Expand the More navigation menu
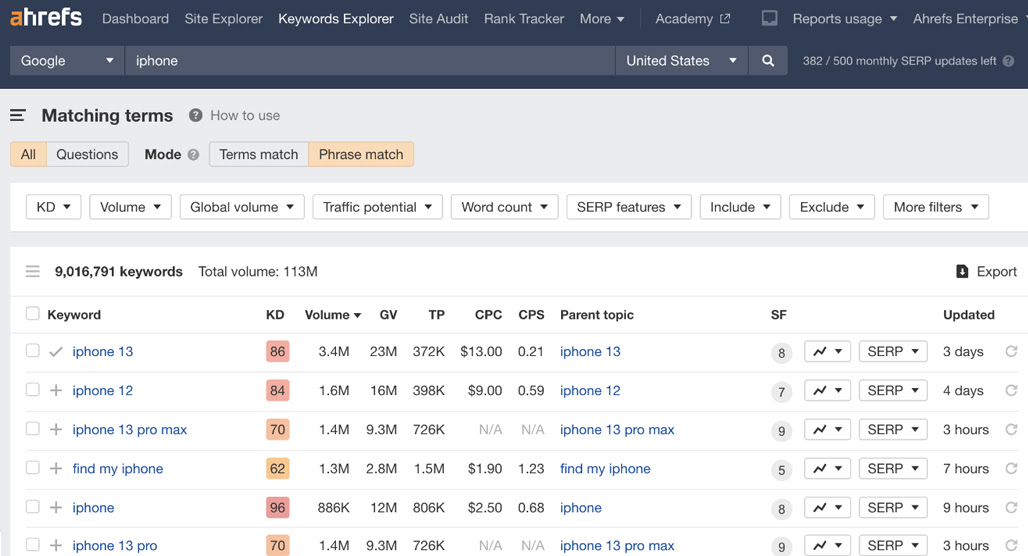1028x556 pixels. (x=602, y=19)
